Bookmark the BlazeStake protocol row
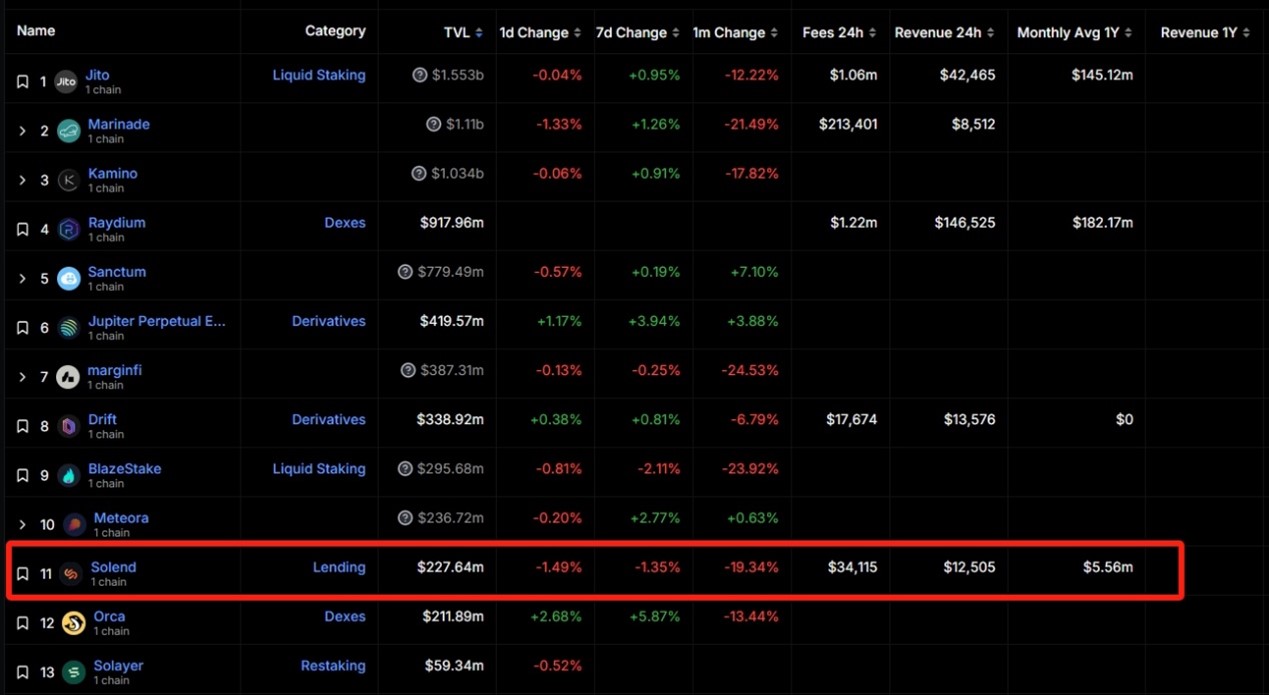The width and height of the screenshot is (1269, 695). [22, 475]
